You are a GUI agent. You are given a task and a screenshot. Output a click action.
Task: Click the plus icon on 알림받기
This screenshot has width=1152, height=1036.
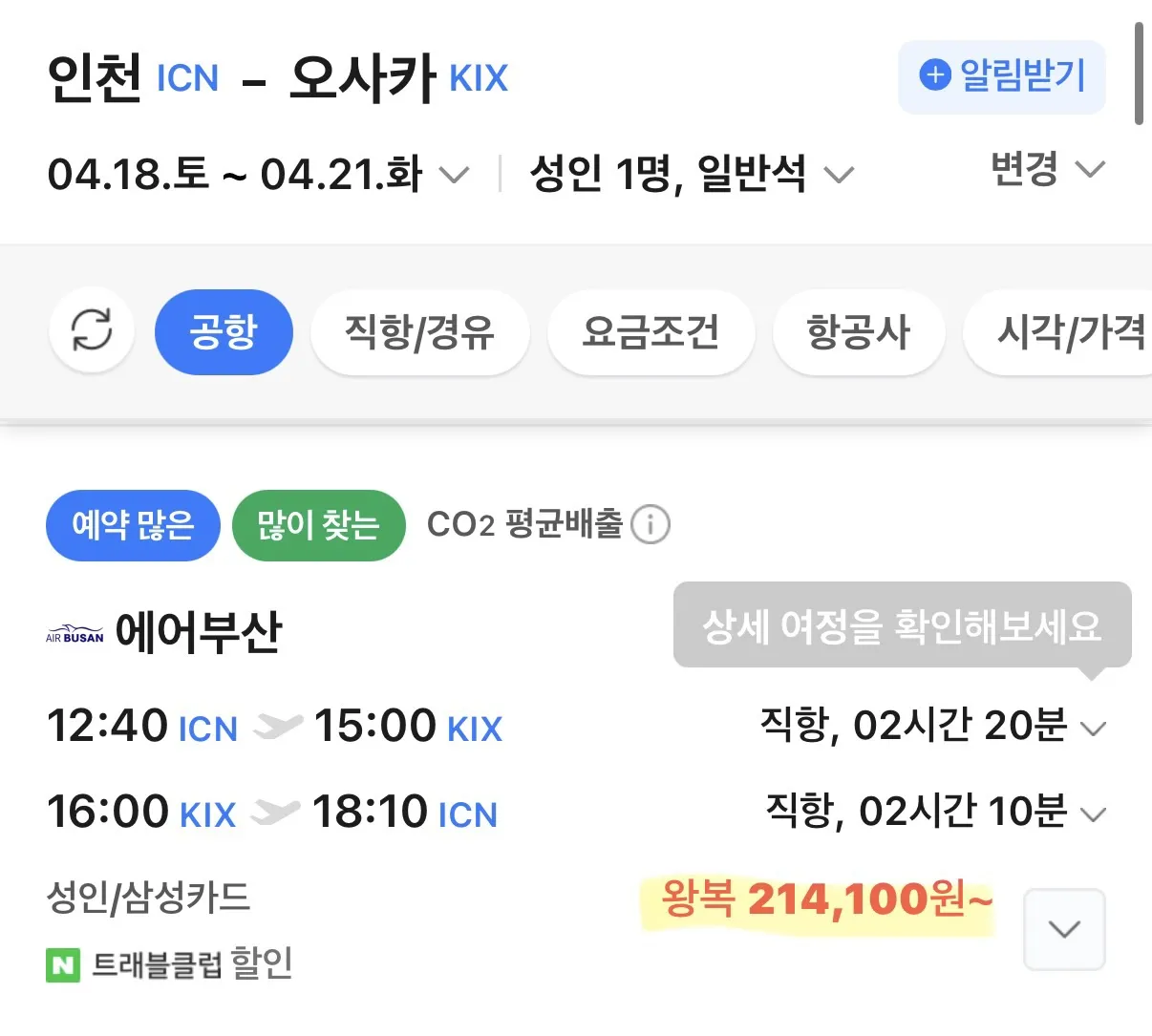pos(934,74)
